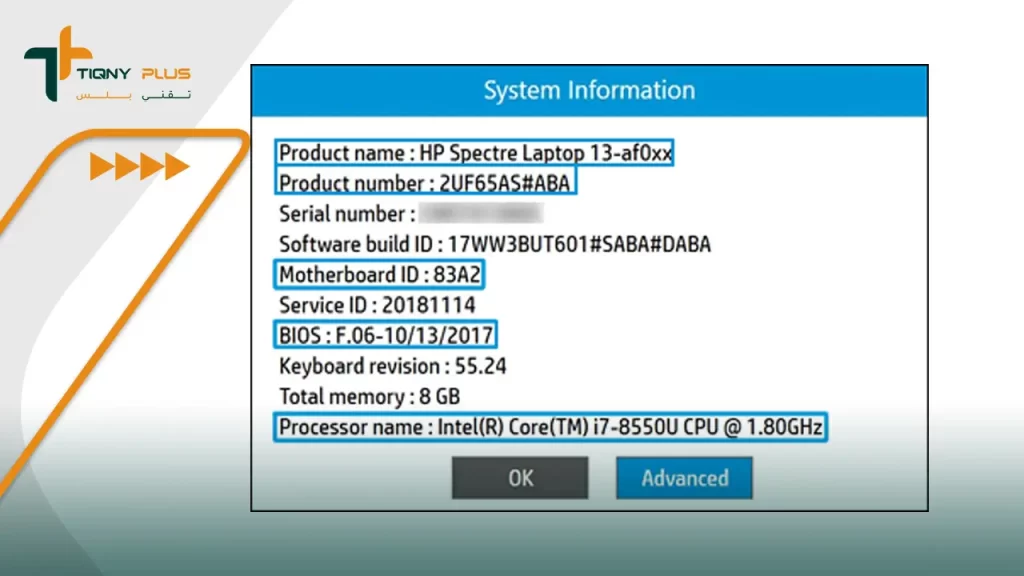Click the Service ID 20181114 entry
The height and width of the screenshot is (576, 1024).
coord(377,305)
